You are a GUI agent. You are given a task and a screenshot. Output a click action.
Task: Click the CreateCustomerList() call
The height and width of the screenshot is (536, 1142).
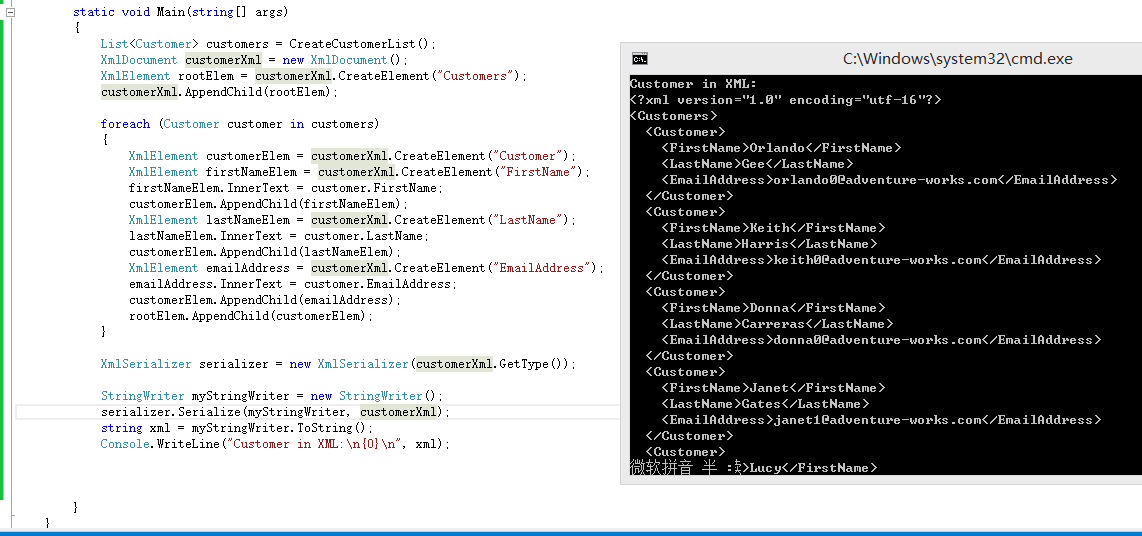point(362,44)
